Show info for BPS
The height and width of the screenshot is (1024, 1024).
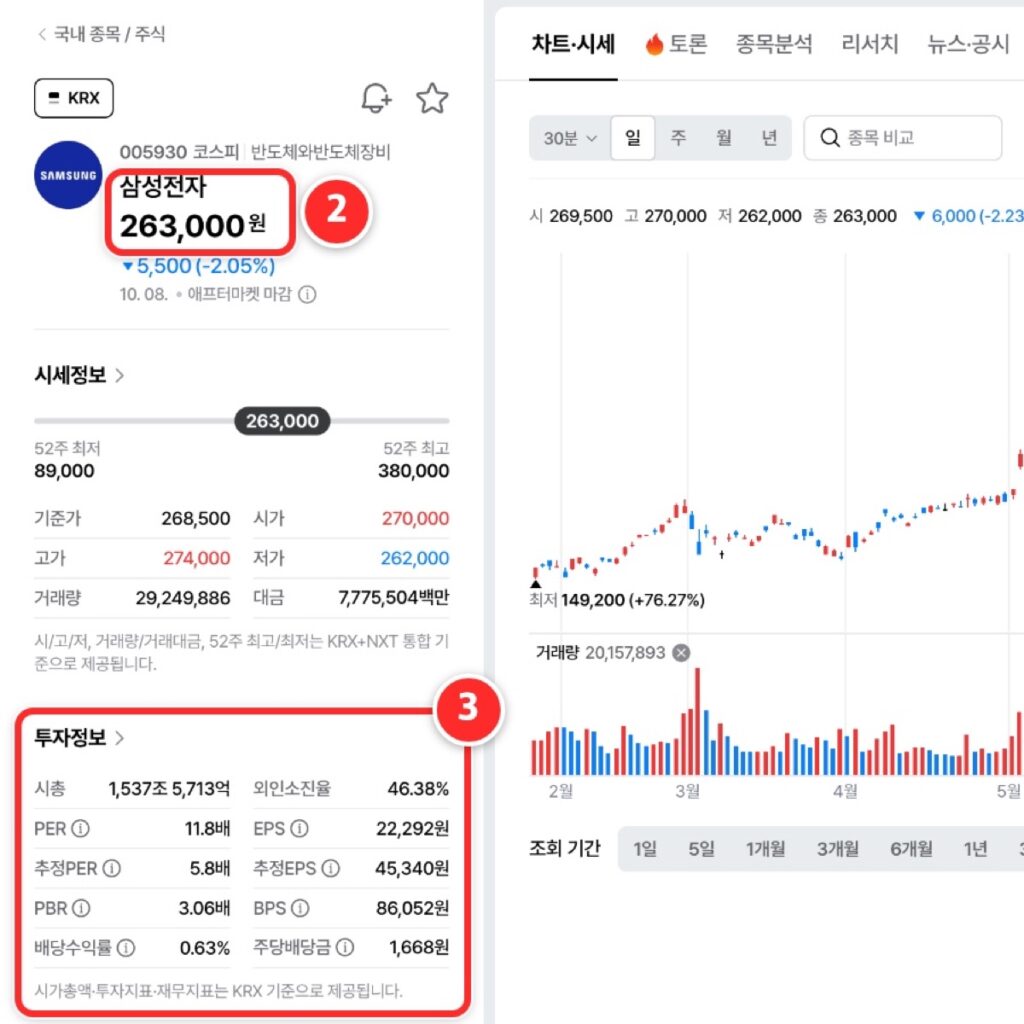coord(300,908)
